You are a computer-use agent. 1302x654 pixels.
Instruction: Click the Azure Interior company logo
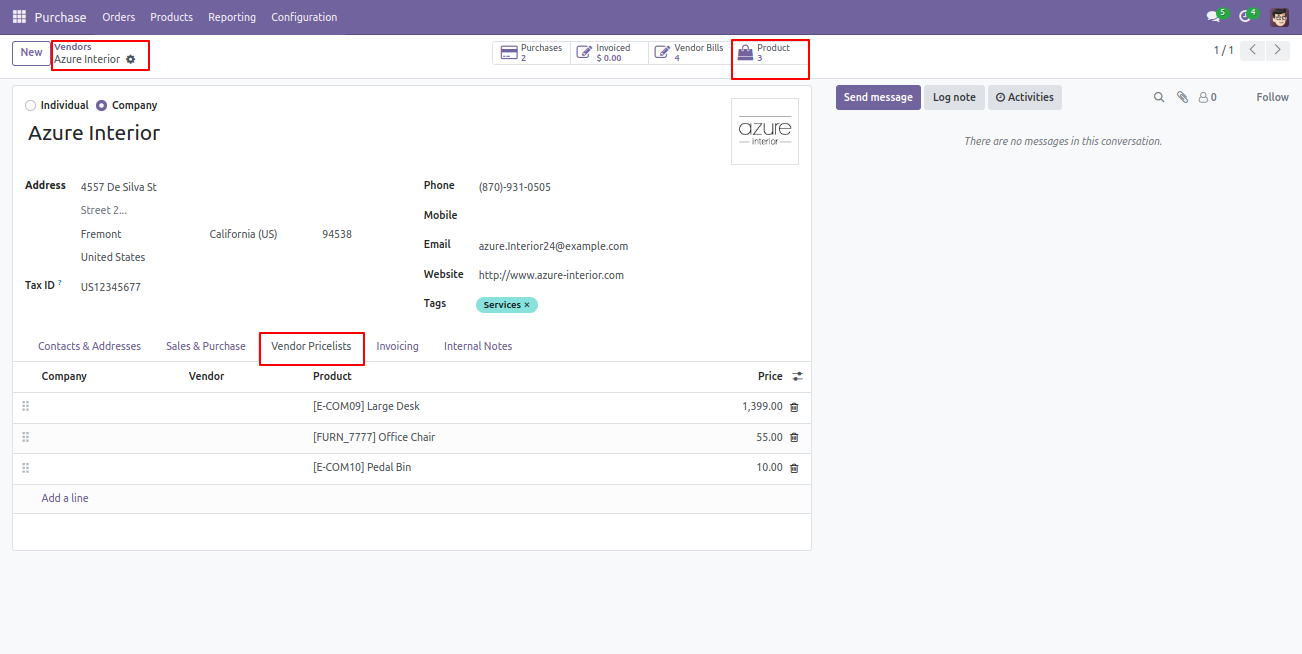pyautogui.click(x=765, y=131)
